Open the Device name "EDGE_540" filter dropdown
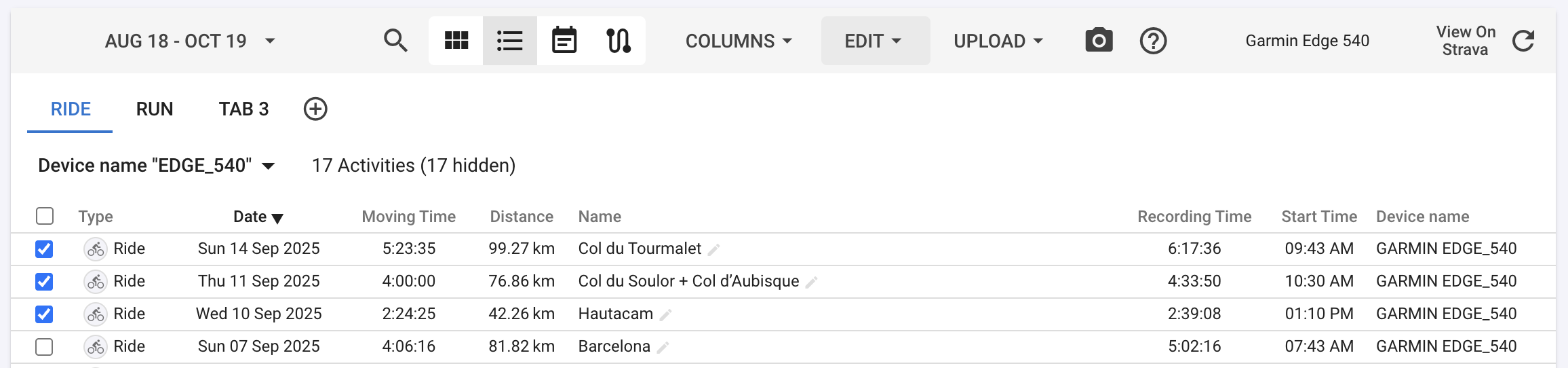 click(x=157, y=166)
